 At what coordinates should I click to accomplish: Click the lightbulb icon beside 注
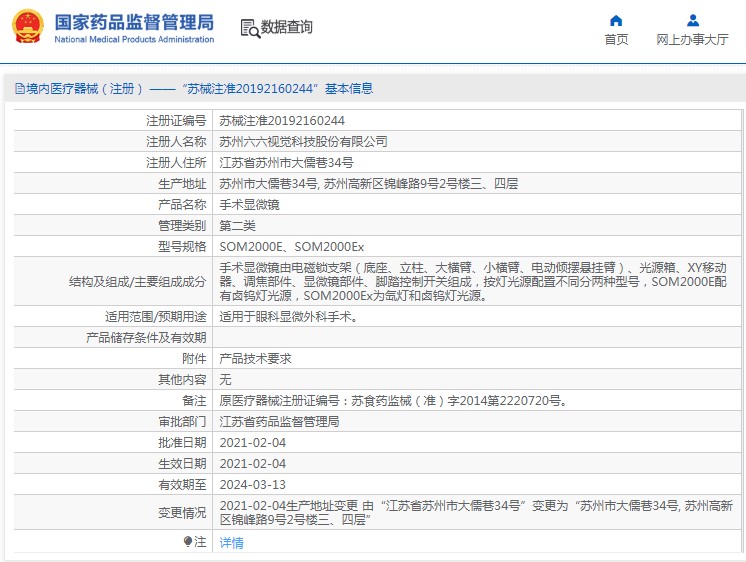tap(188, 542)
